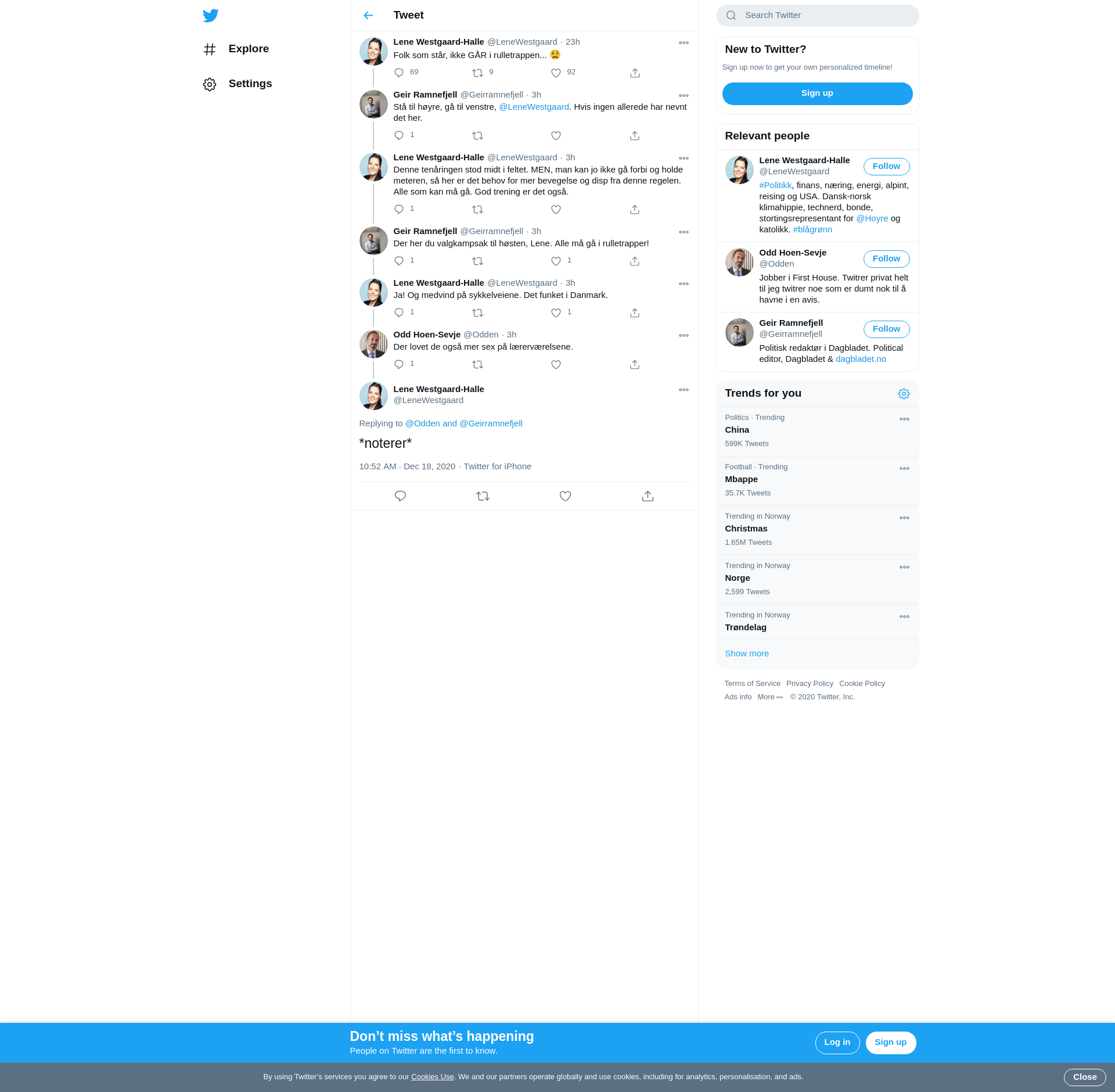
Task: Open more options on the '*noterer*' tweet
Action: tap(684, 390)
